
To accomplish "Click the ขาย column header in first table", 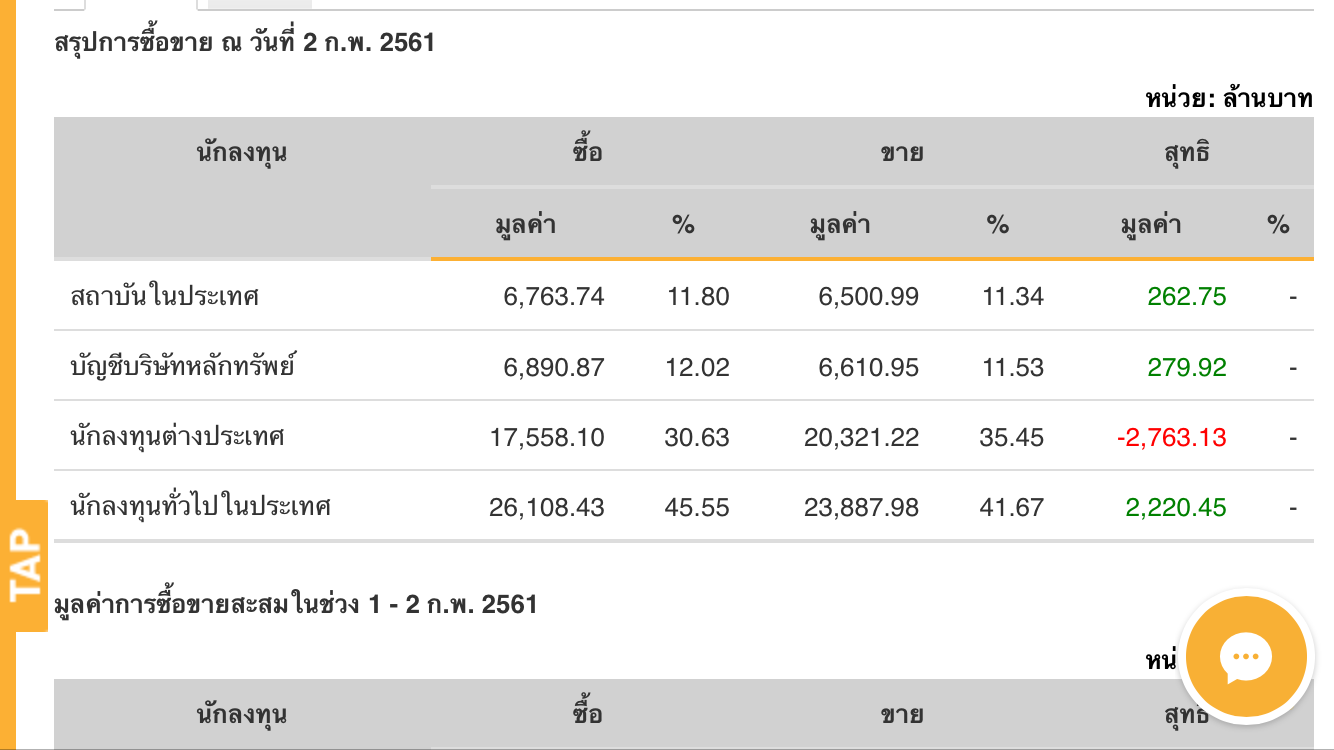I will point(901,153).
